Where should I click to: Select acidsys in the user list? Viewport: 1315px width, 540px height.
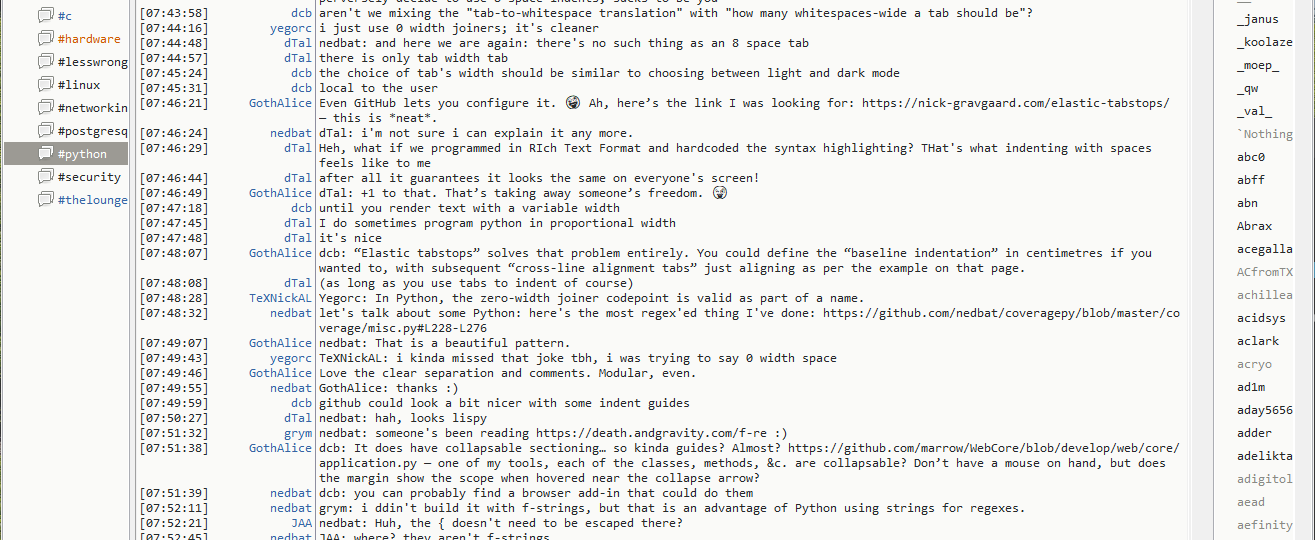[x=1261, y=318]
